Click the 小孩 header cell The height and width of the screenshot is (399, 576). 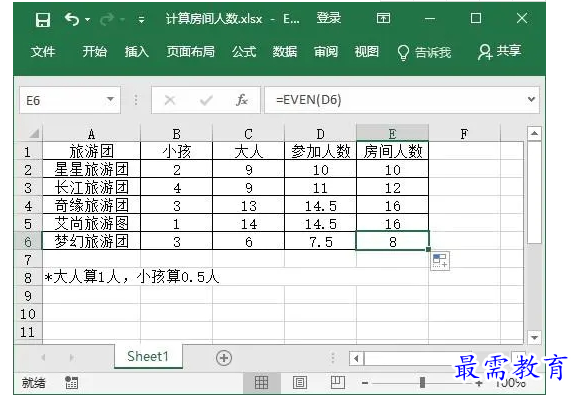point(176,151)
